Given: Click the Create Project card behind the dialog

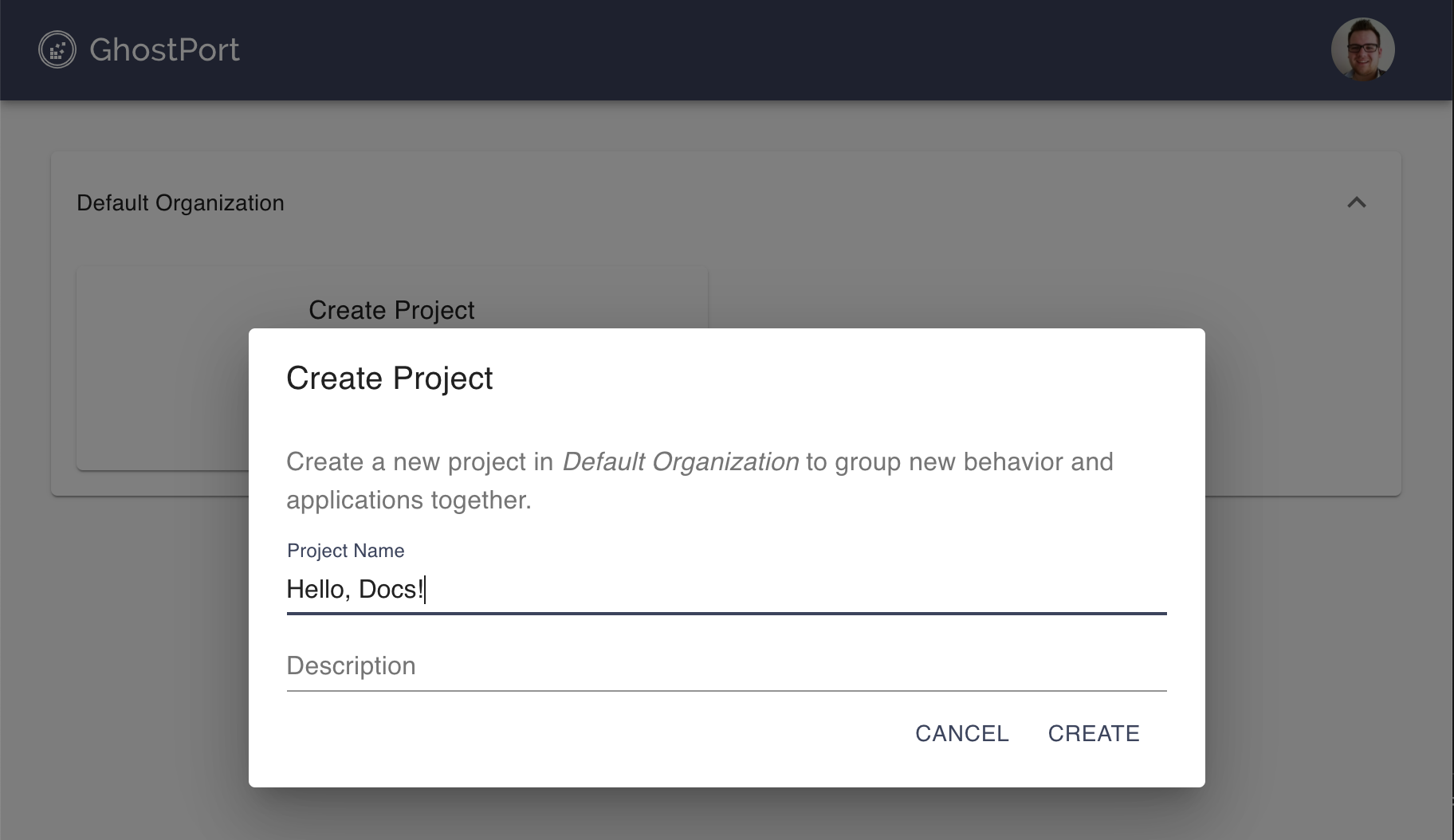Looking at the screenshot, I should coord(391,310).
